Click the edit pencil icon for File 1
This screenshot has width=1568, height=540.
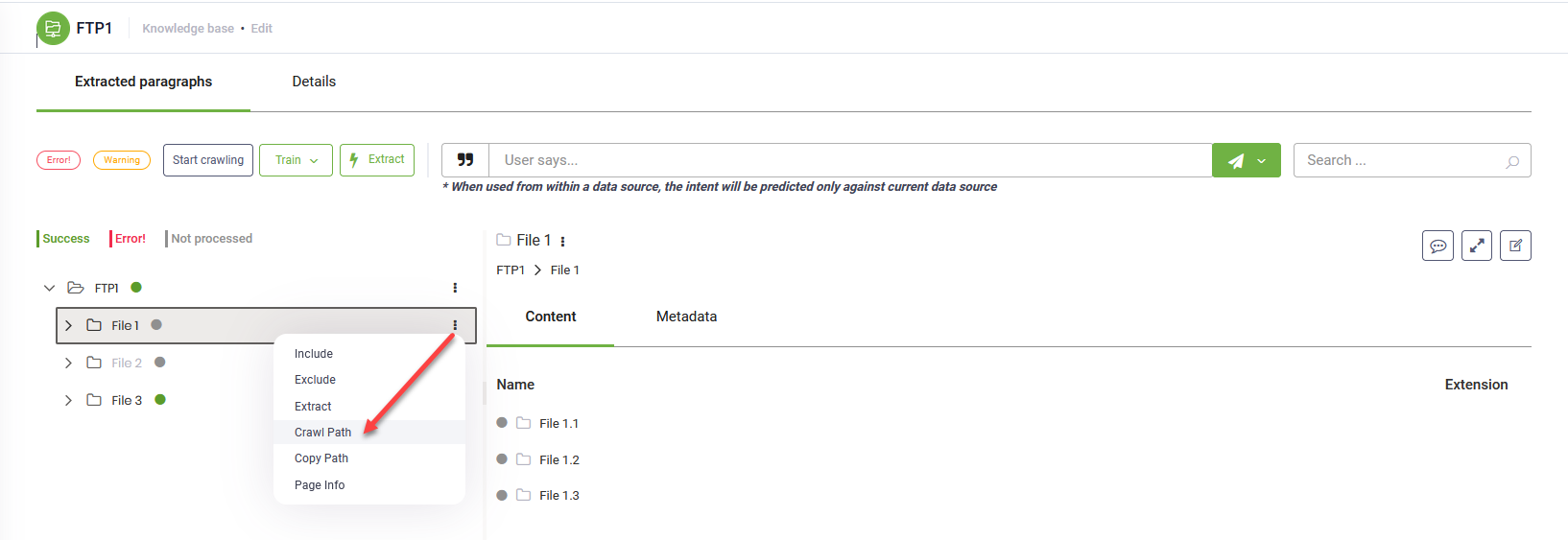click(x=1515, y=246)
